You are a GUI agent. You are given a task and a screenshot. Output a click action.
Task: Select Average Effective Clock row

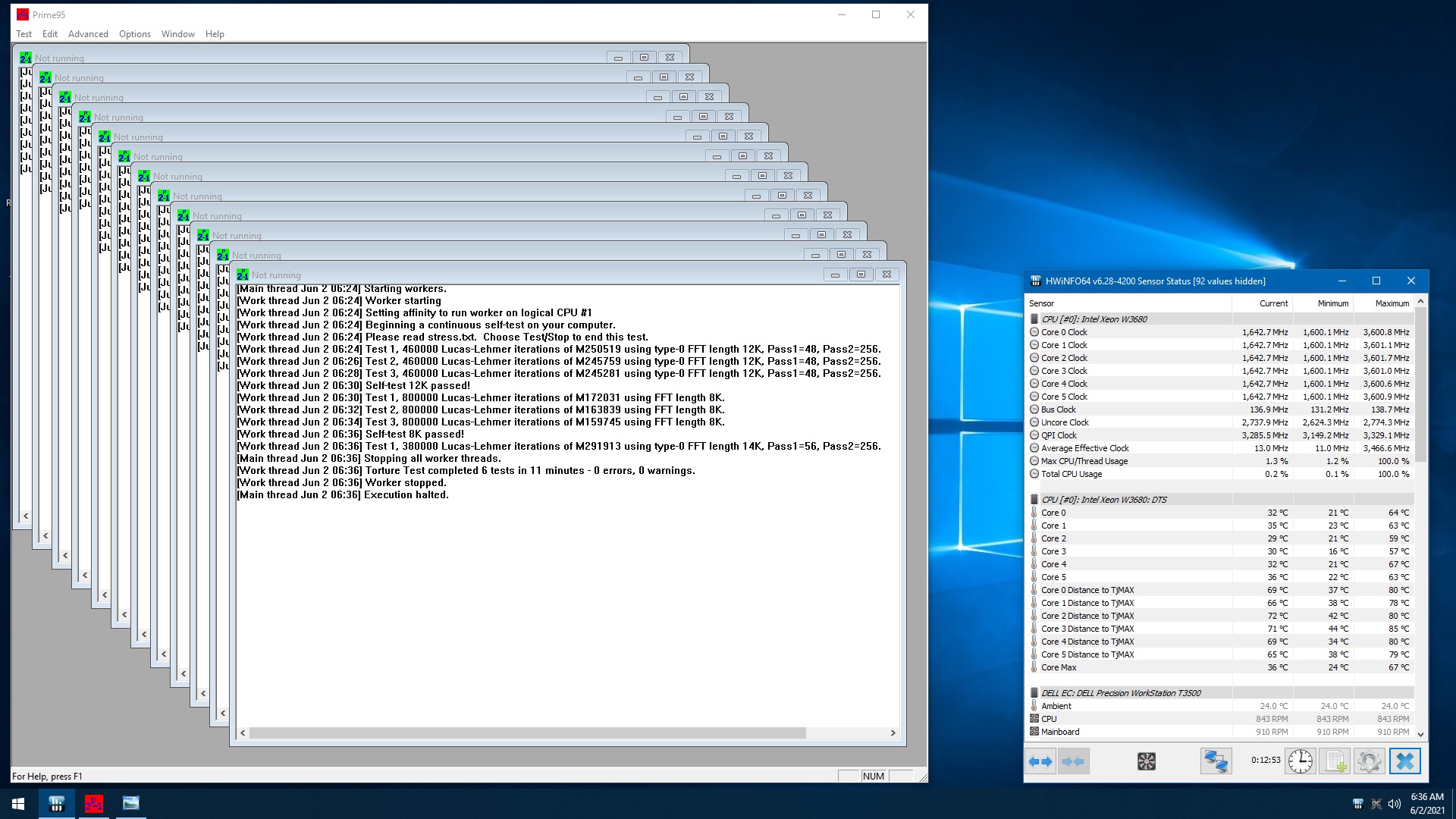[1219, 448]
